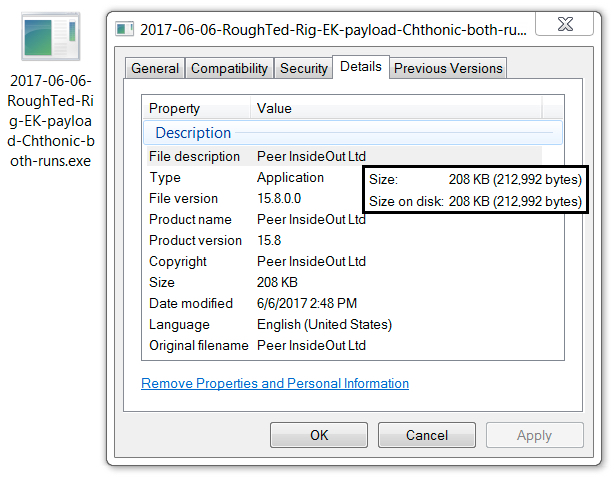Select the File description row
The image size is (614, 478).
tap(345, 156)
